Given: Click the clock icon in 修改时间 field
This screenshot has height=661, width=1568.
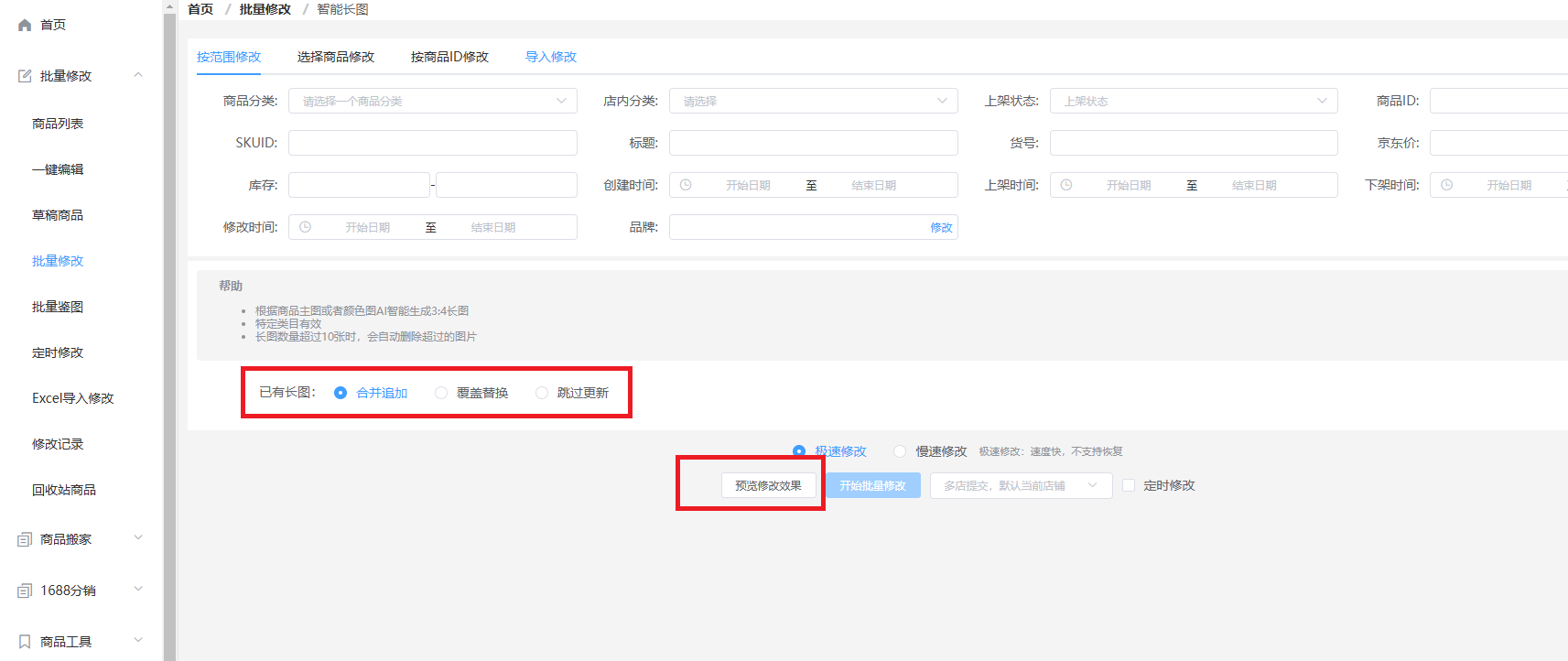Looking at the screenshot, I should (x=306, y=227).
